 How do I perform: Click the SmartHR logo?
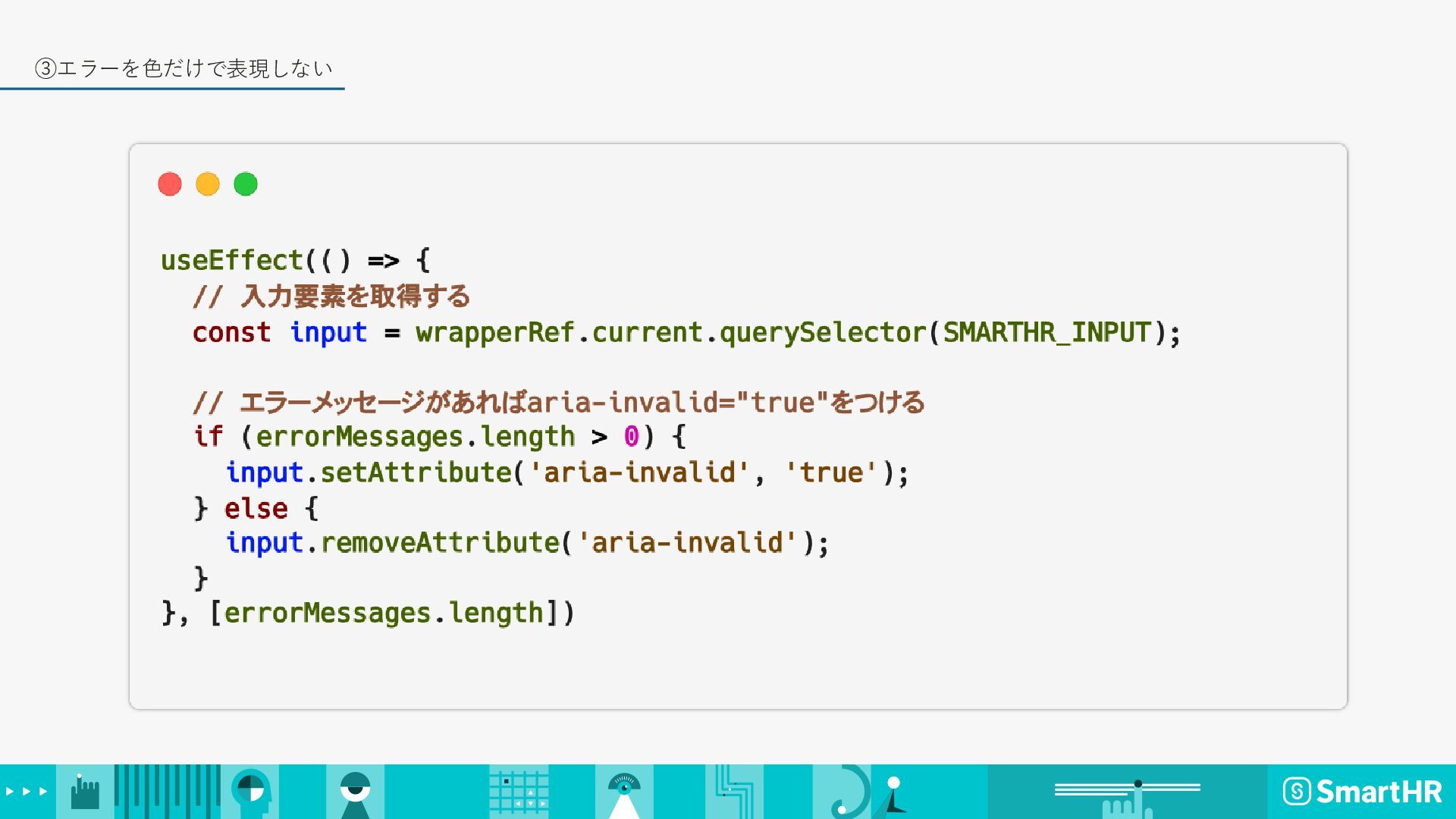pos(1362,792)
